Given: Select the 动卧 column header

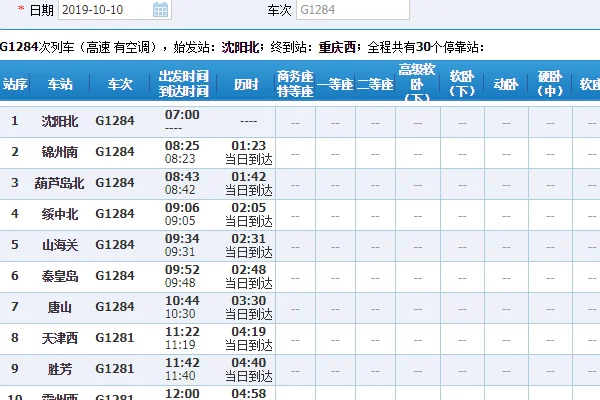Looking at the screenshot, I should [506, 84].
